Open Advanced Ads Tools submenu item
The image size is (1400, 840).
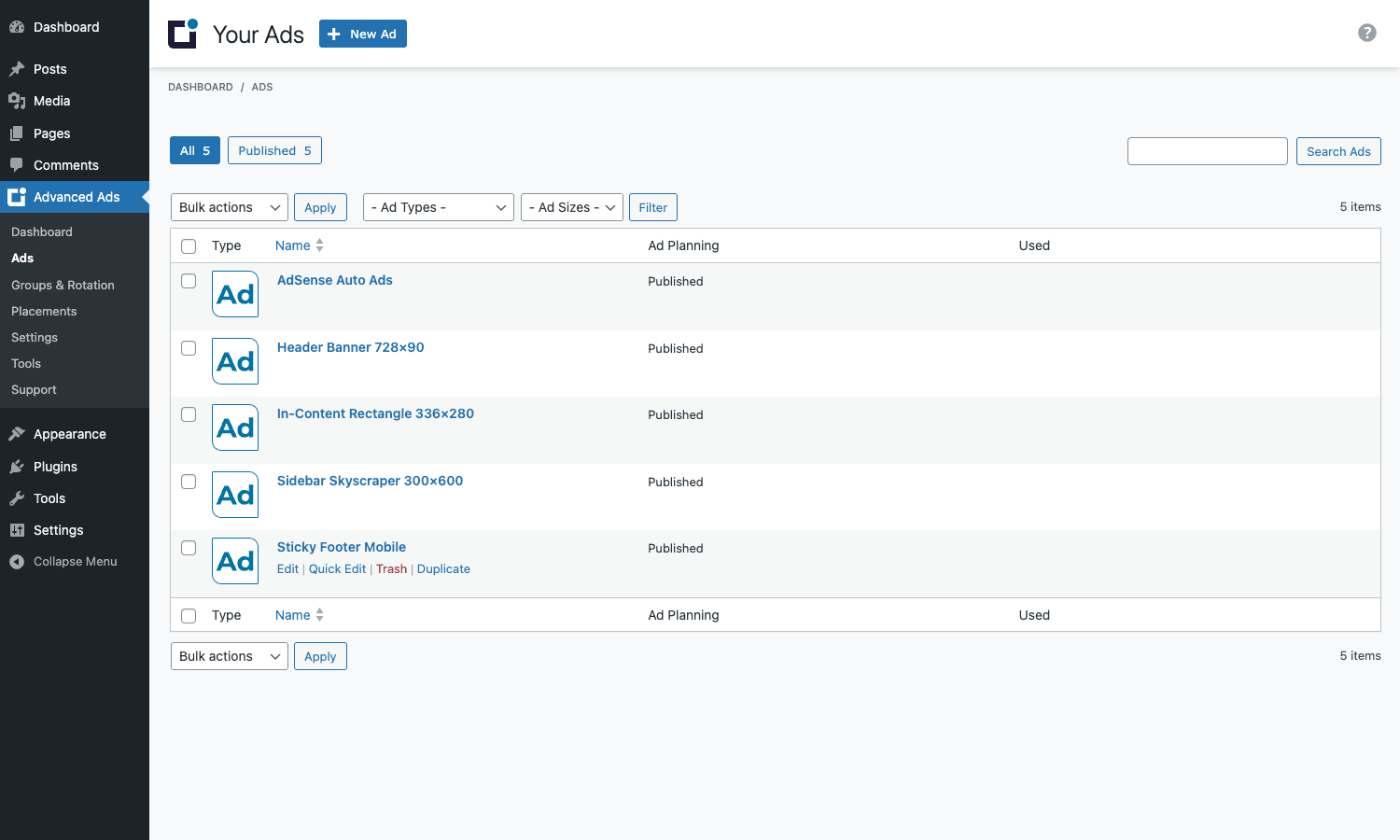26,363
